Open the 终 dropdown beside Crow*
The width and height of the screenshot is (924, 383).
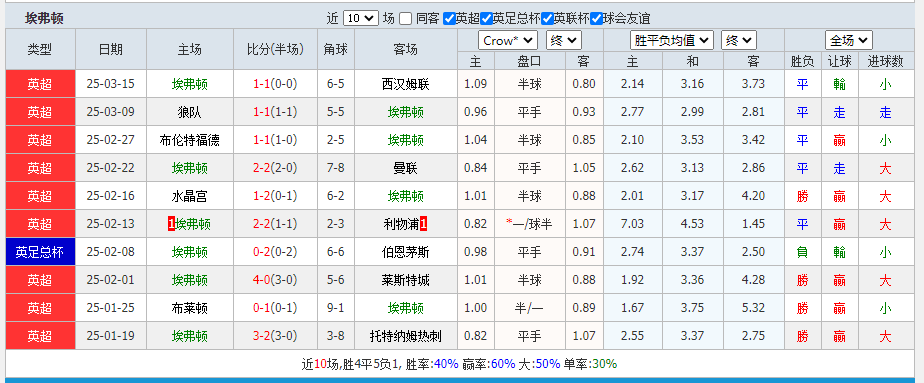click(x=564, y=41)
